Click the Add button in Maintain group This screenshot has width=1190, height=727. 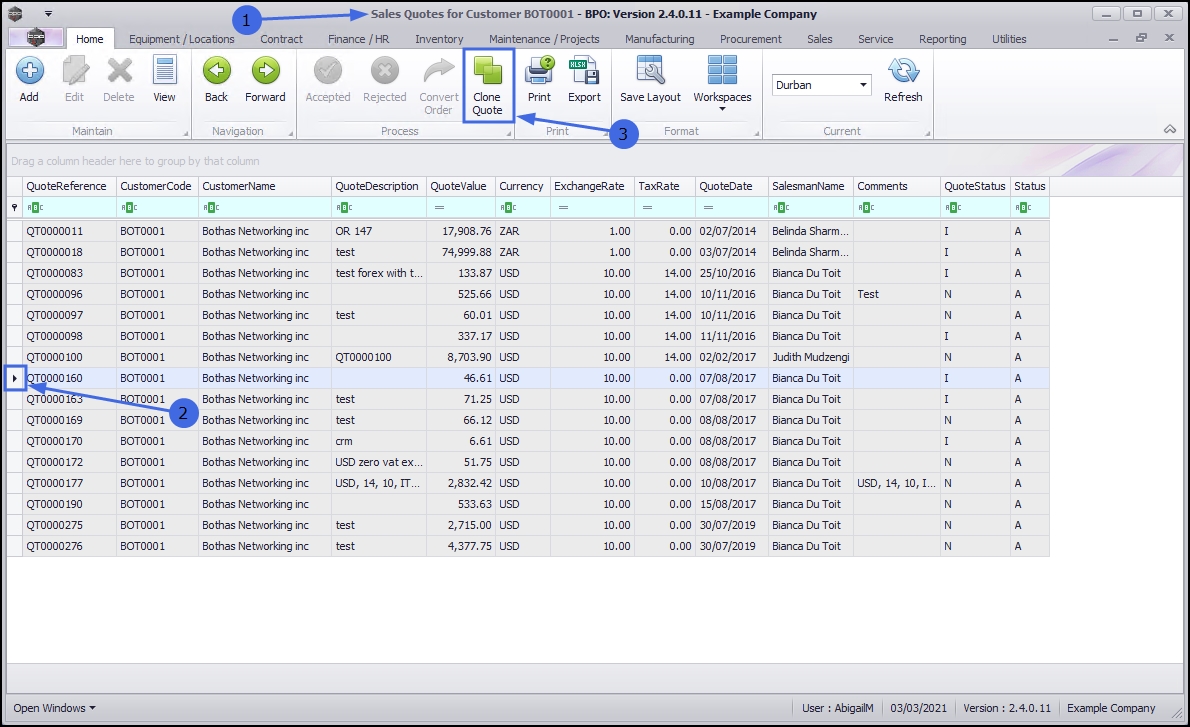(29, 80)
